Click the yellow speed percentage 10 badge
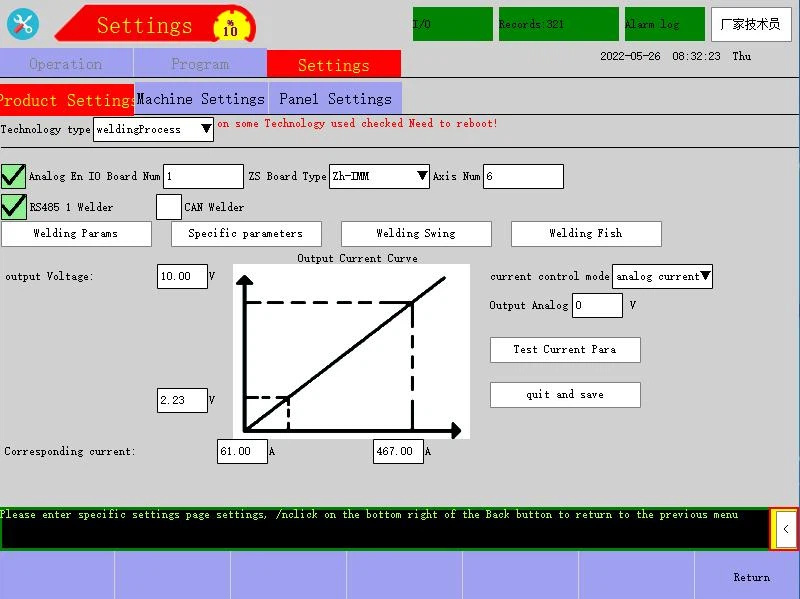Viewport: 800px width, 599px height. click(x=230, y=25)
